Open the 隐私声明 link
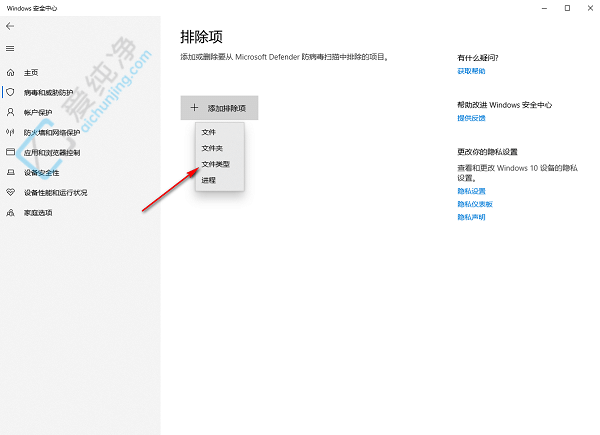Viewport: 600px width, 435px height. click(x=471, y=217)
